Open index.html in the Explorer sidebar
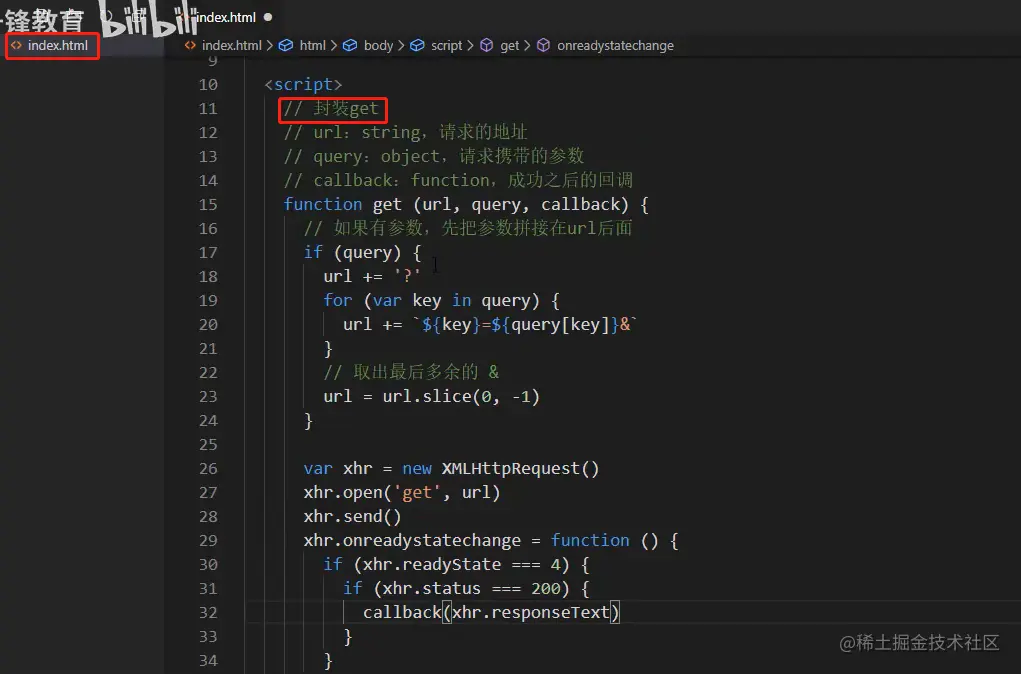Viewport: 1021px width, 674px height. (x=57, y=46)
